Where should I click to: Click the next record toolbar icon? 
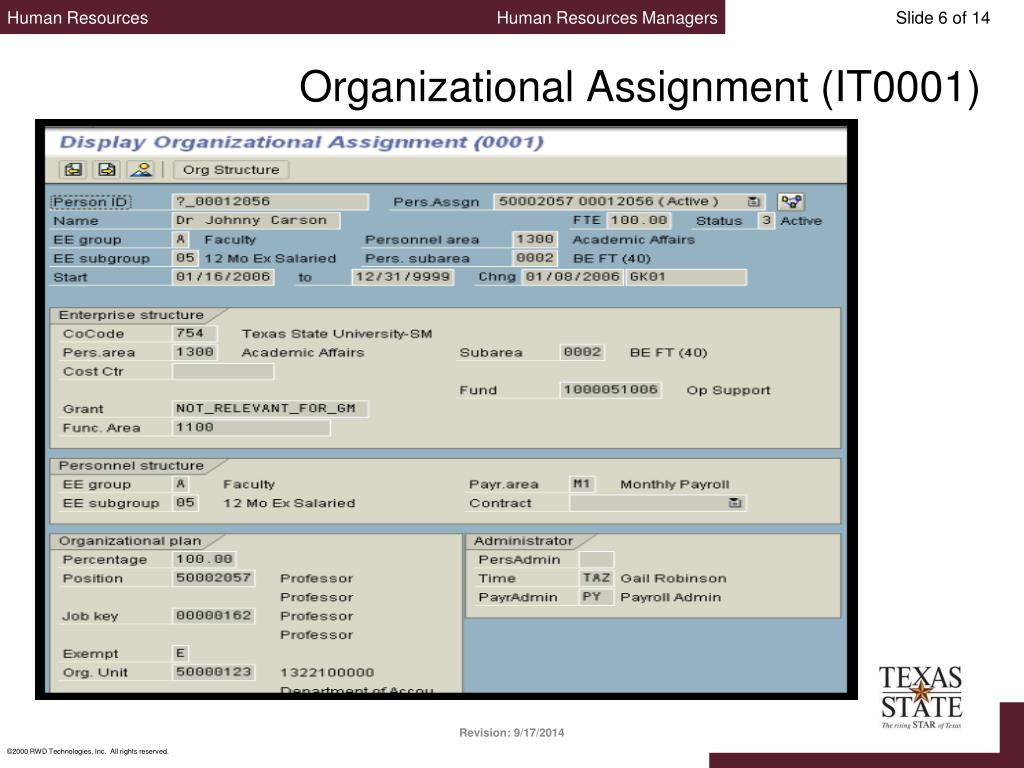[x=106, y=170]
